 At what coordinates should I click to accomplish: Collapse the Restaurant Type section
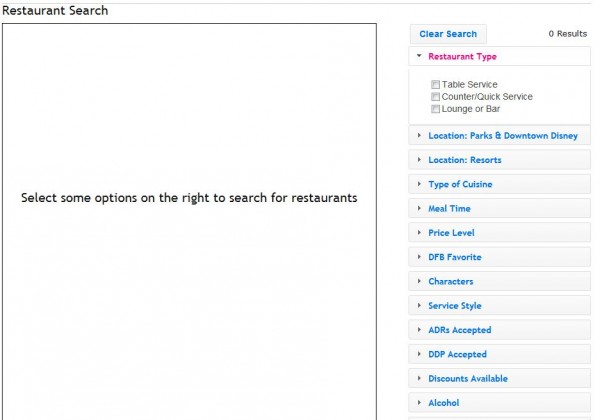(x=462, y=57)
